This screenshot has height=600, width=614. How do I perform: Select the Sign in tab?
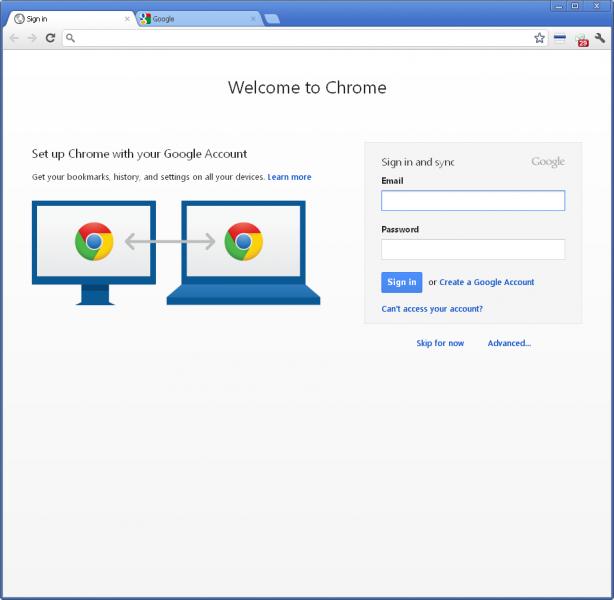[x=71, y=19]
